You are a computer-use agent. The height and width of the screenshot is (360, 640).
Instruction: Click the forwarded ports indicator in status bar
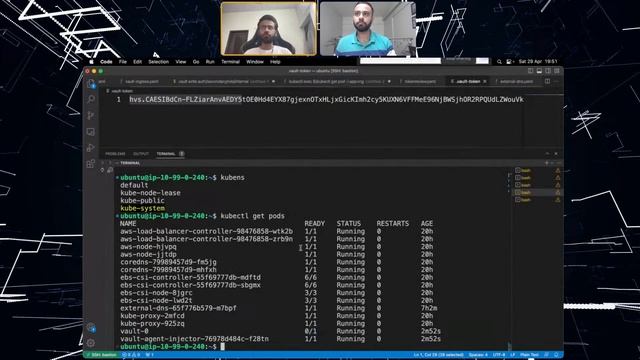(149, 355)
